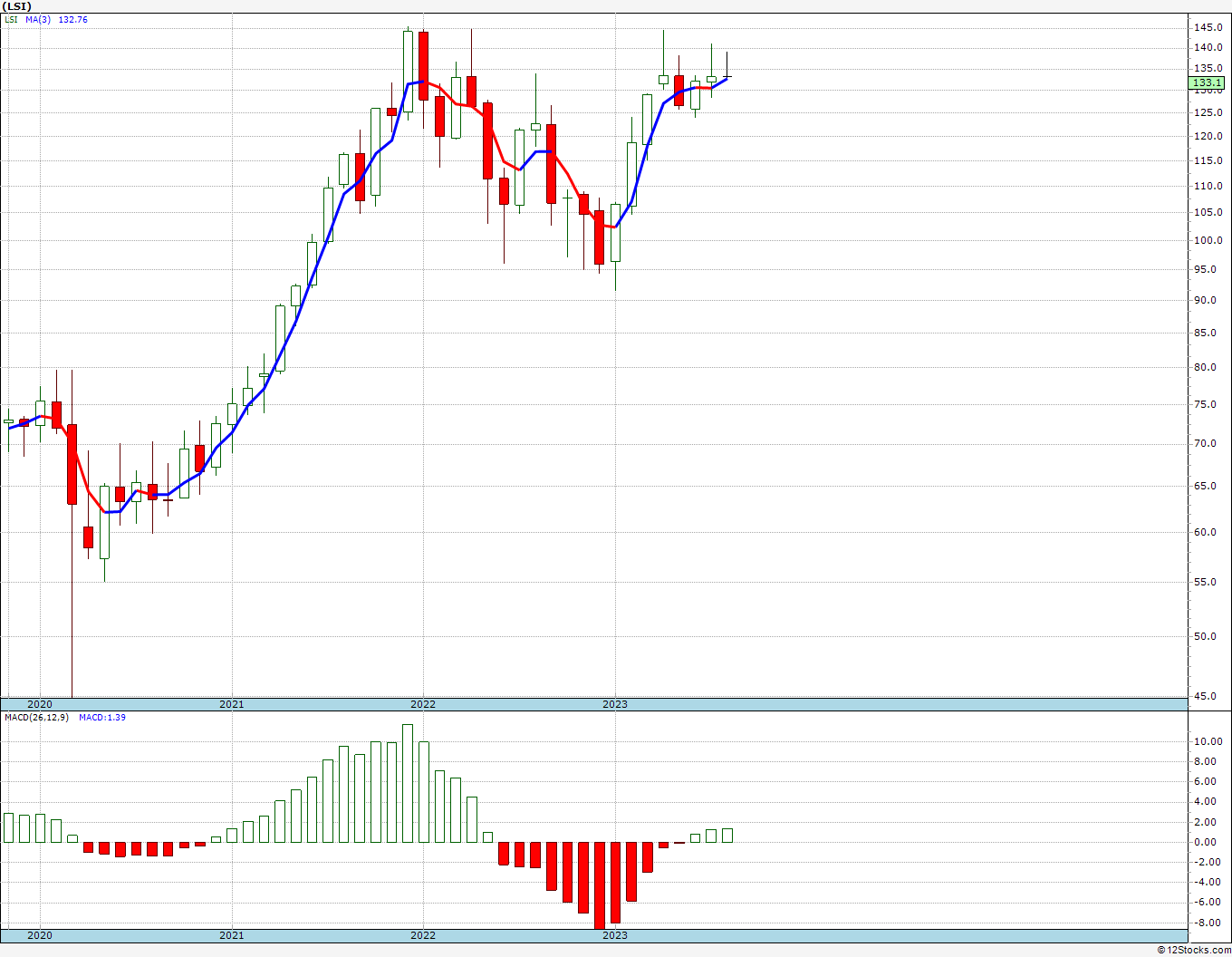
Task: Click the MACD:1.39 value label
Action: (102, 717)
